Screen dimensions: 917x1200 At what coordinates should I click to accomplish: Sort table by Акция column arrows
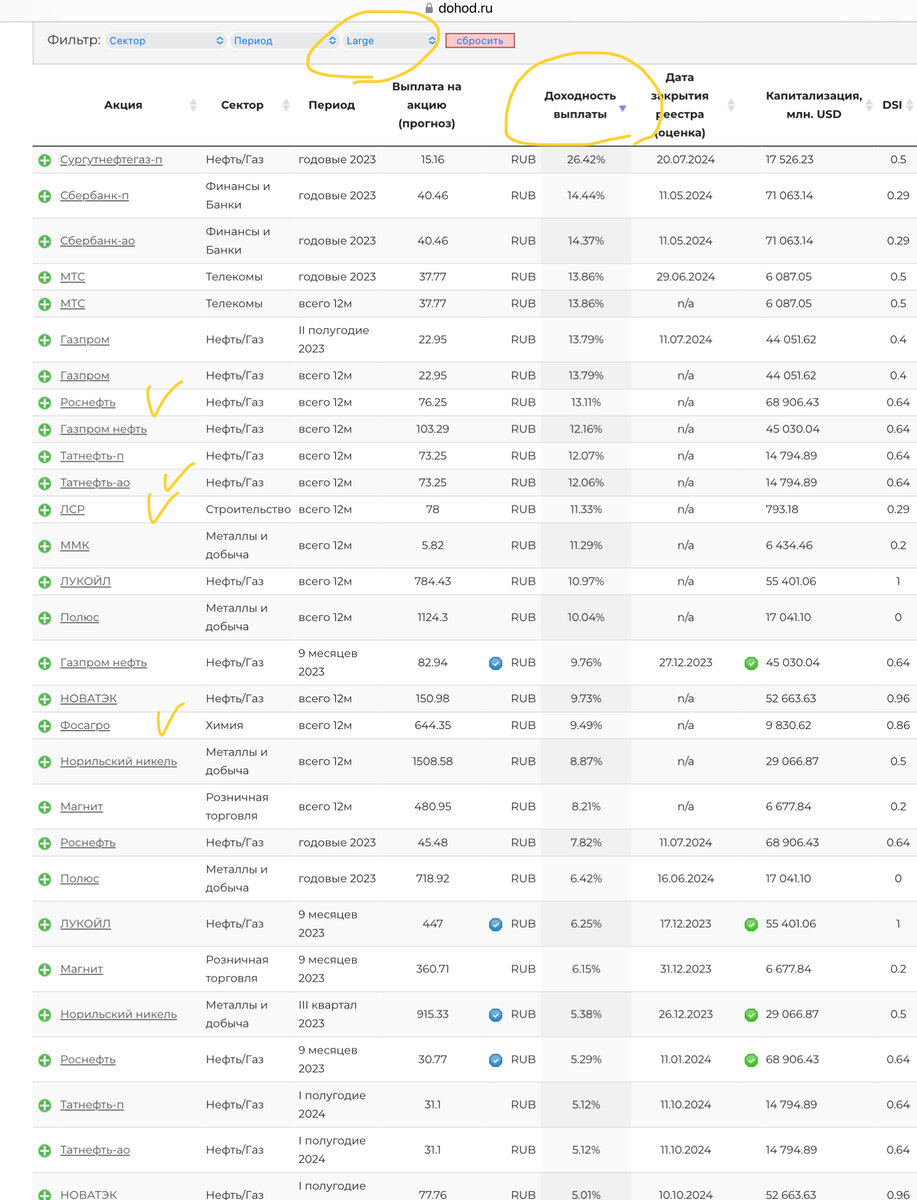tap(193, 105)
